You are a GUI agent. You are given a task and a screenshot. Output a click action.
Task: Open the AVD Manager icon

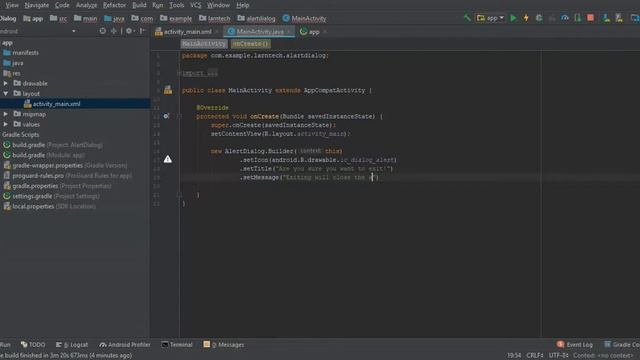(606, 18)
